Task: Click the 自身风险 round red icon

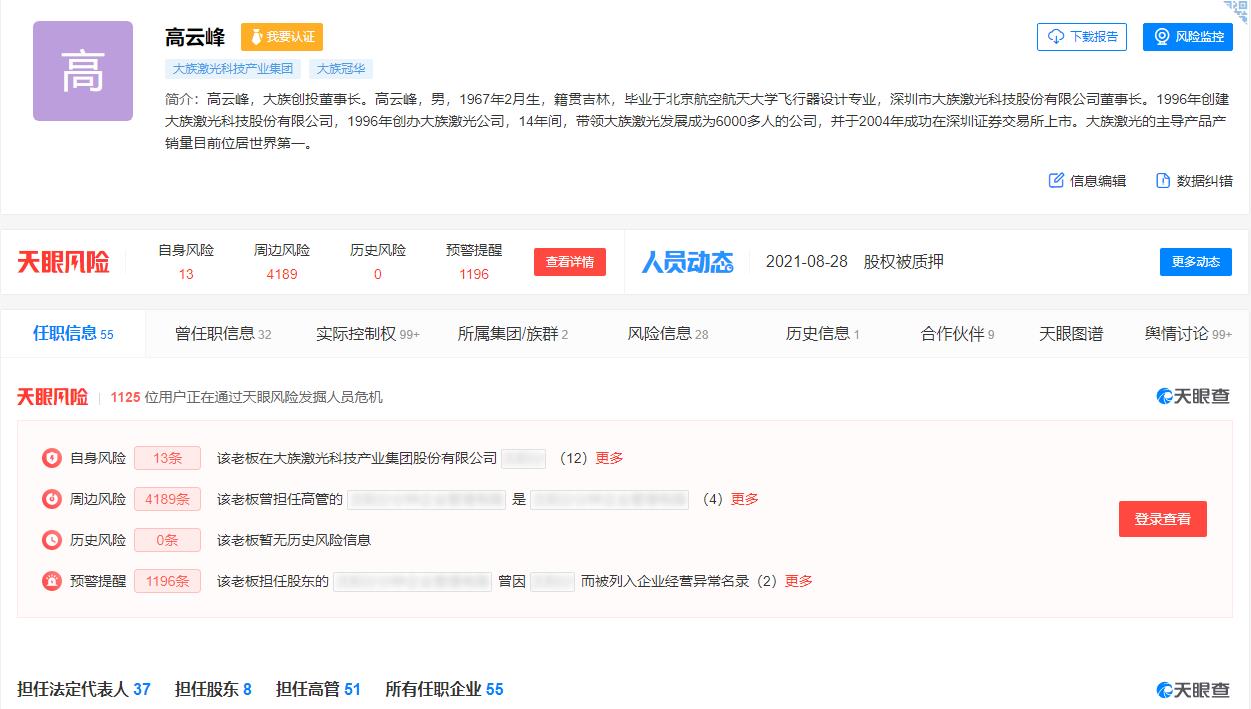Action: tap(52, 458)
